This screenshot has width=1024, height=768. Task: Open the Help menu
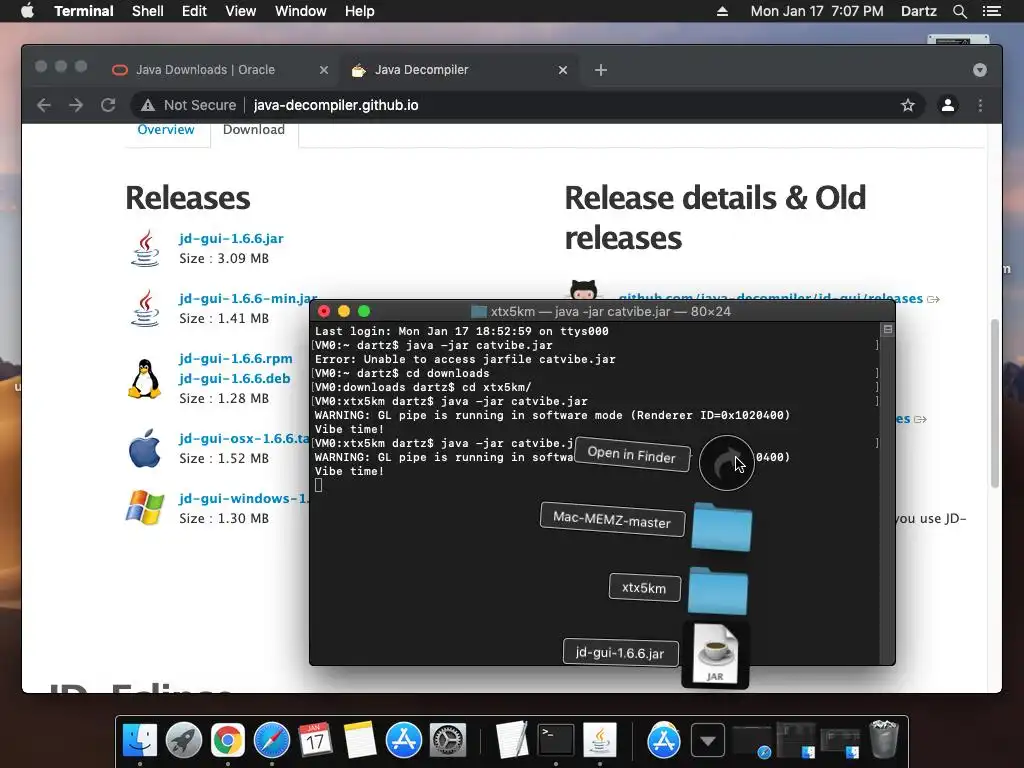(x=359, y=11)
